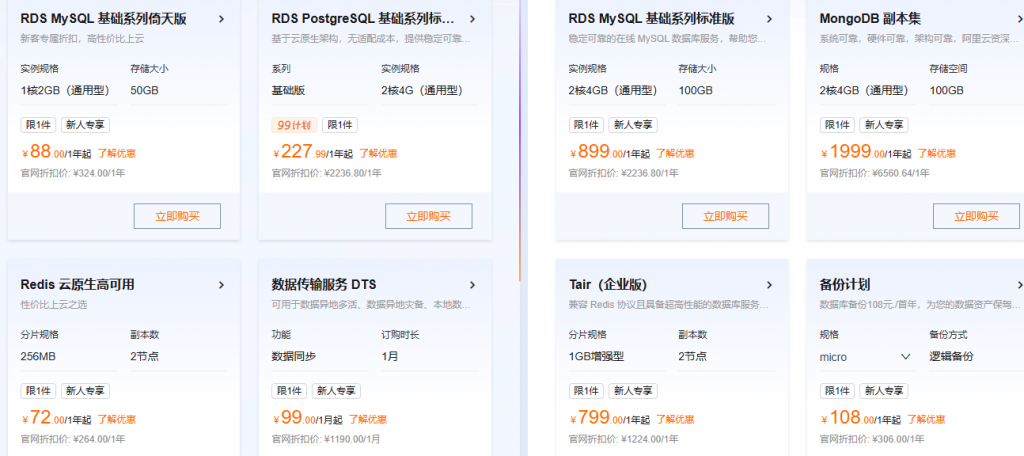Open 了解优惠 link beside ¥88.00 price
1024x456 pixels.
tap(116, 154)
